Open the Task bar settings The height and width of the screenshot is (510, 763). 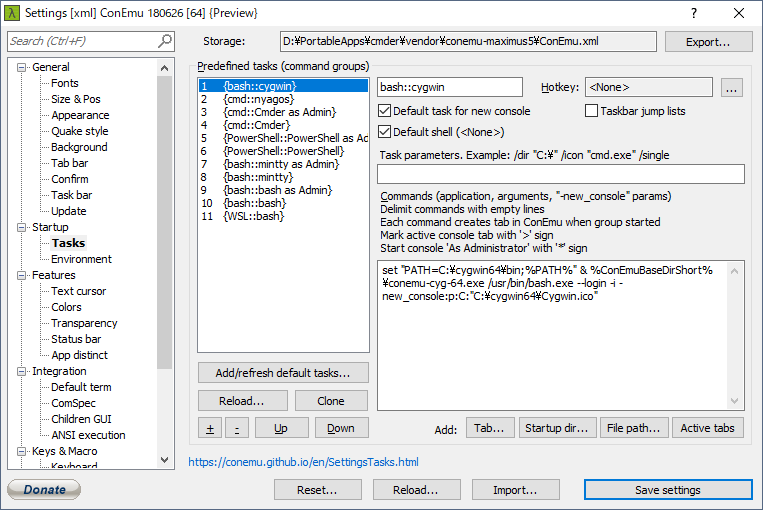pos(72,195)
